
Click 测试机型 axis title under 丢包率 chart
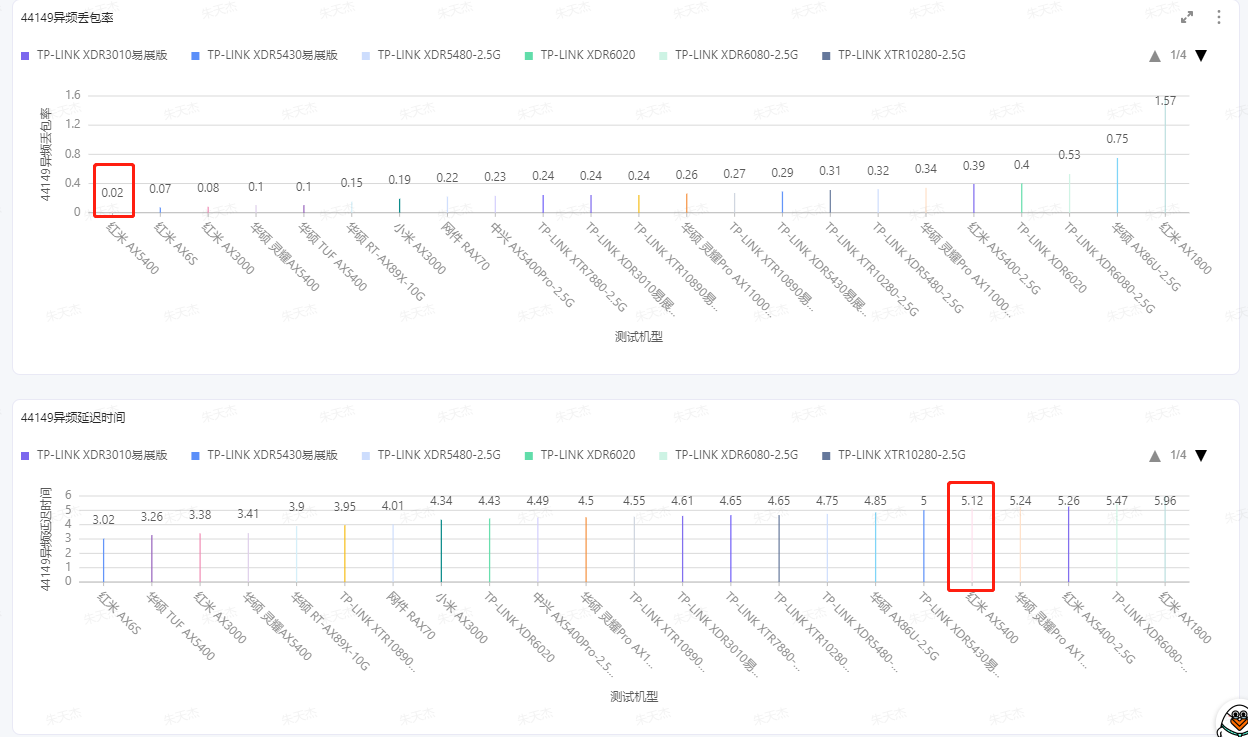(639, 337)
